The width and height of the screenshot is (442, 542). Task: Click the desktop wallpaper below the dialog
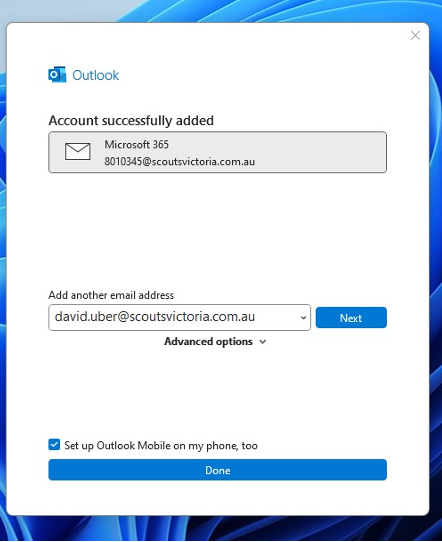tap(221, 530)
